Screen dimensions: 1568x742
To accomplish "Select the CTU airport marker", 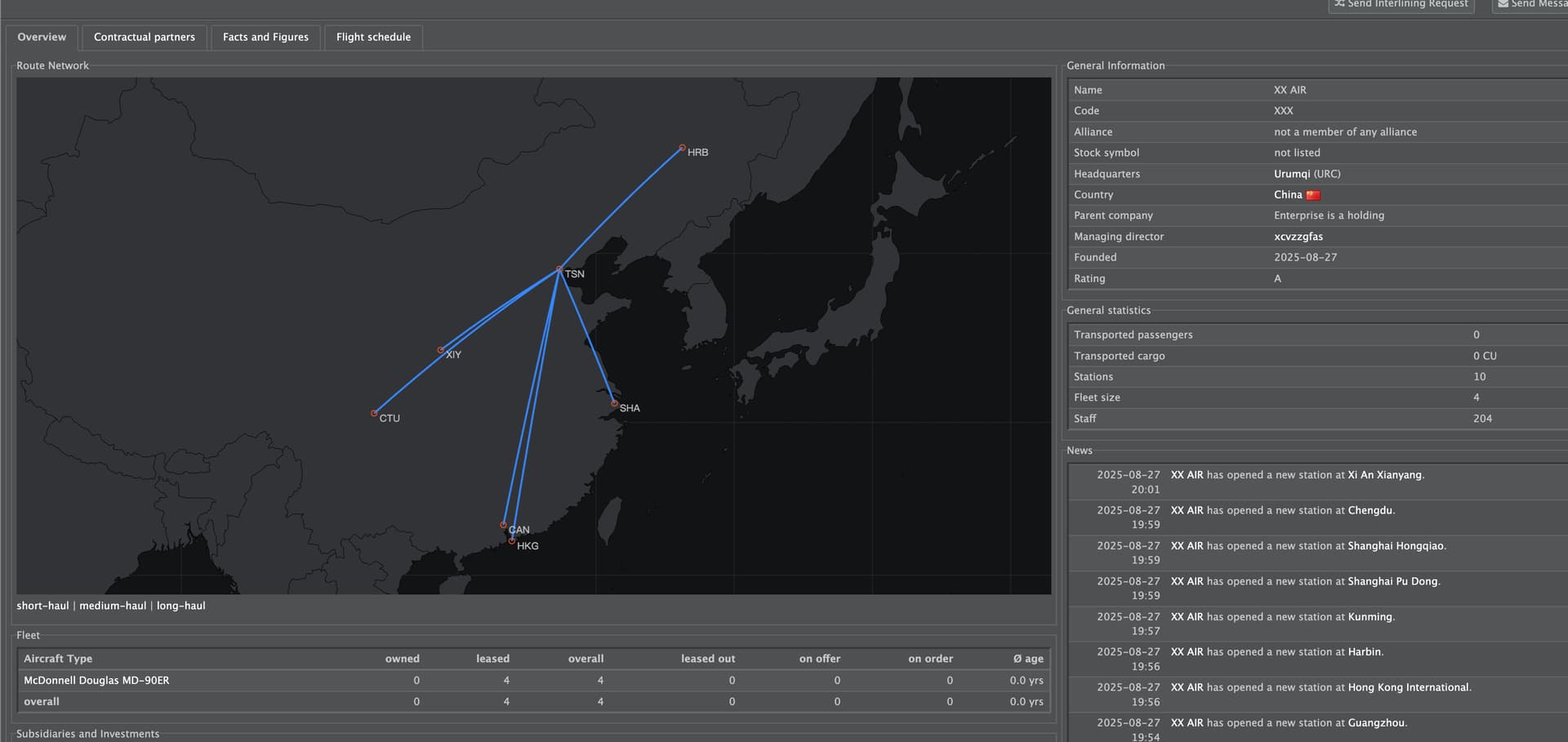I will [x=374, y=413].
